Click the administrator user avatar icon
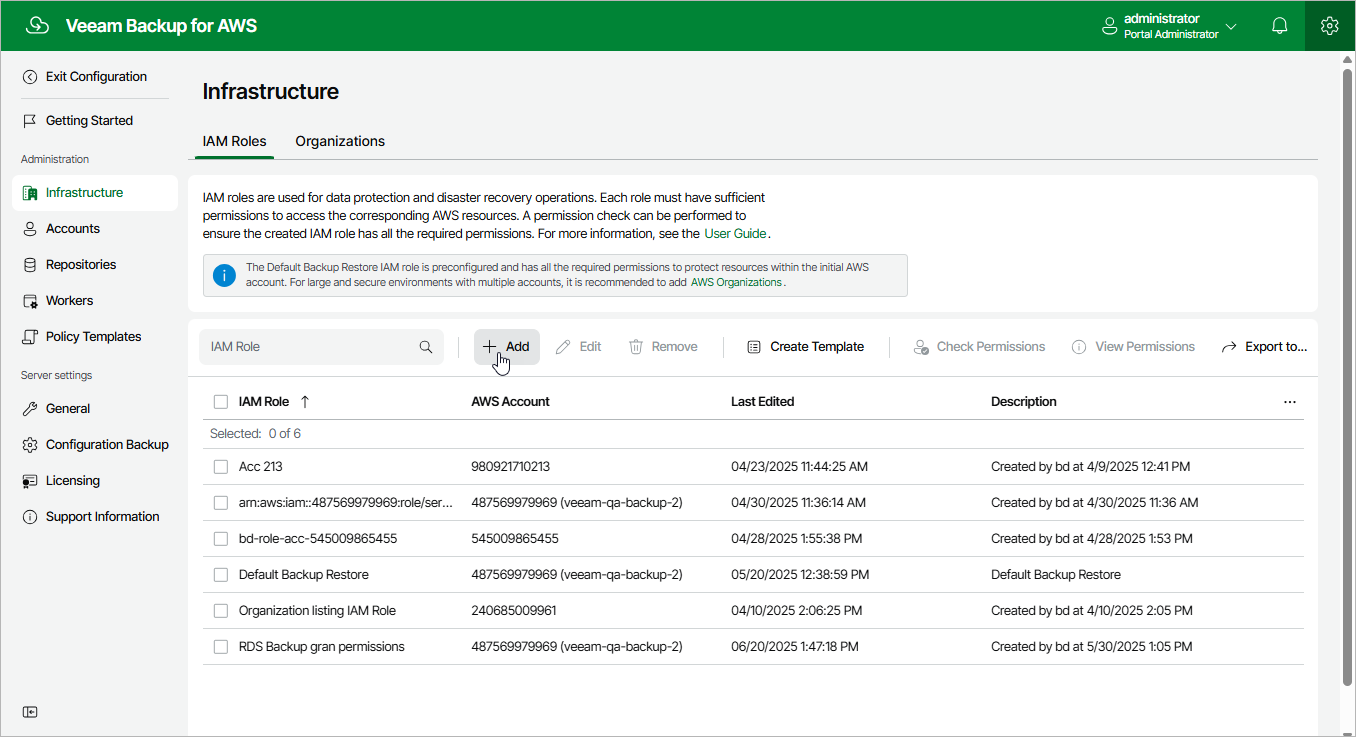Screen dimensions: 1356x737 tap(1109, 26)
